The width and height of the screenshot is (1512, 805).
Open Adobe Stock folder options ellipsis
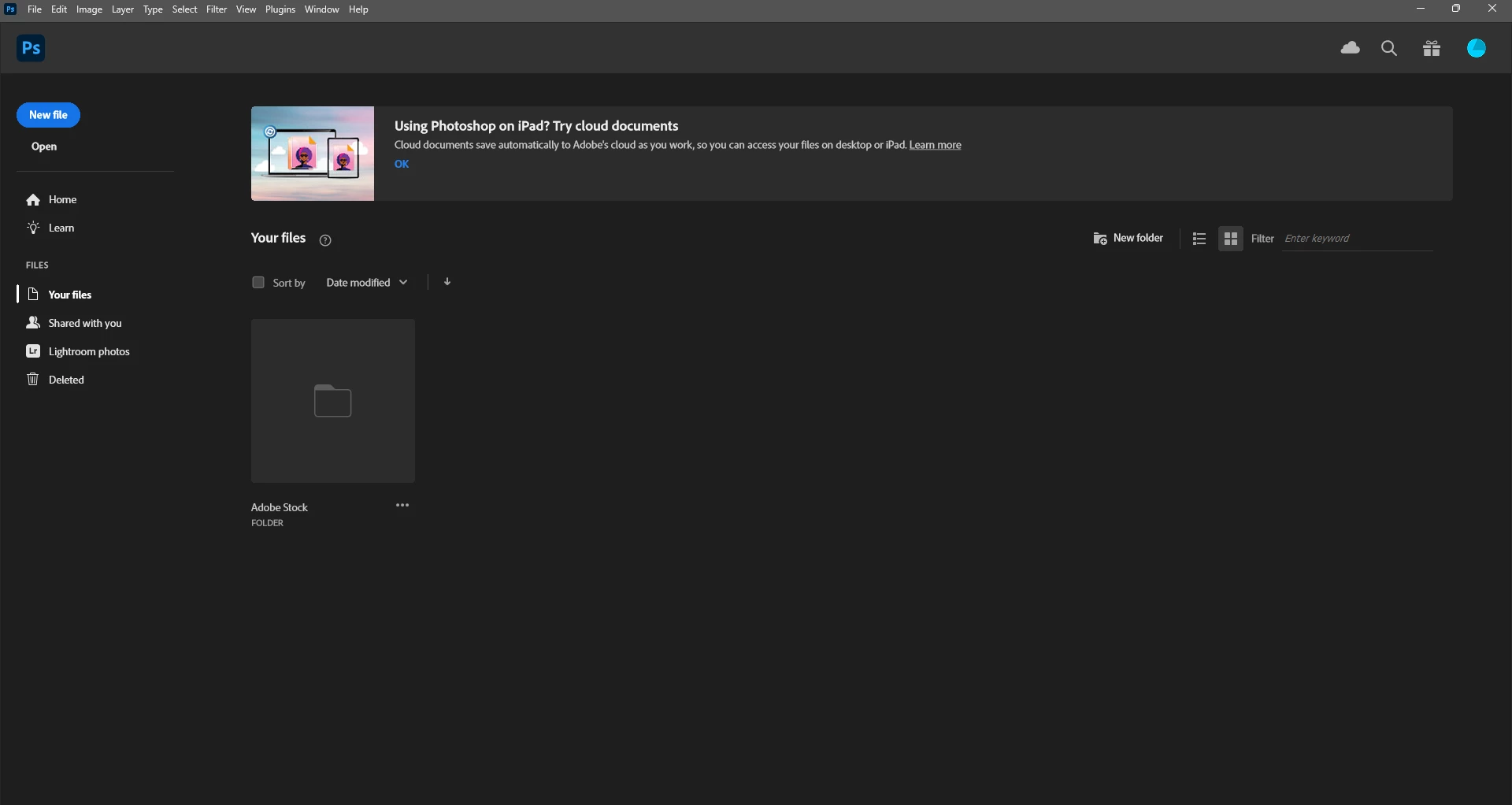click(x=402, y=506)
